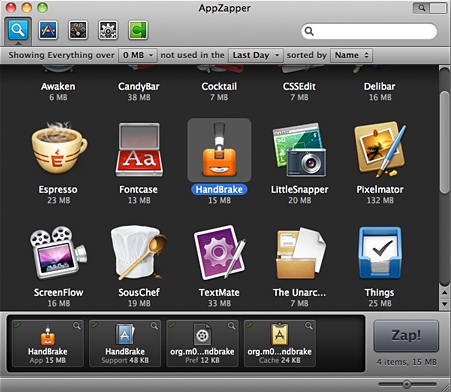Reveal handbrake Pref file with magnifier
The image size is (451, 392).
232,326
